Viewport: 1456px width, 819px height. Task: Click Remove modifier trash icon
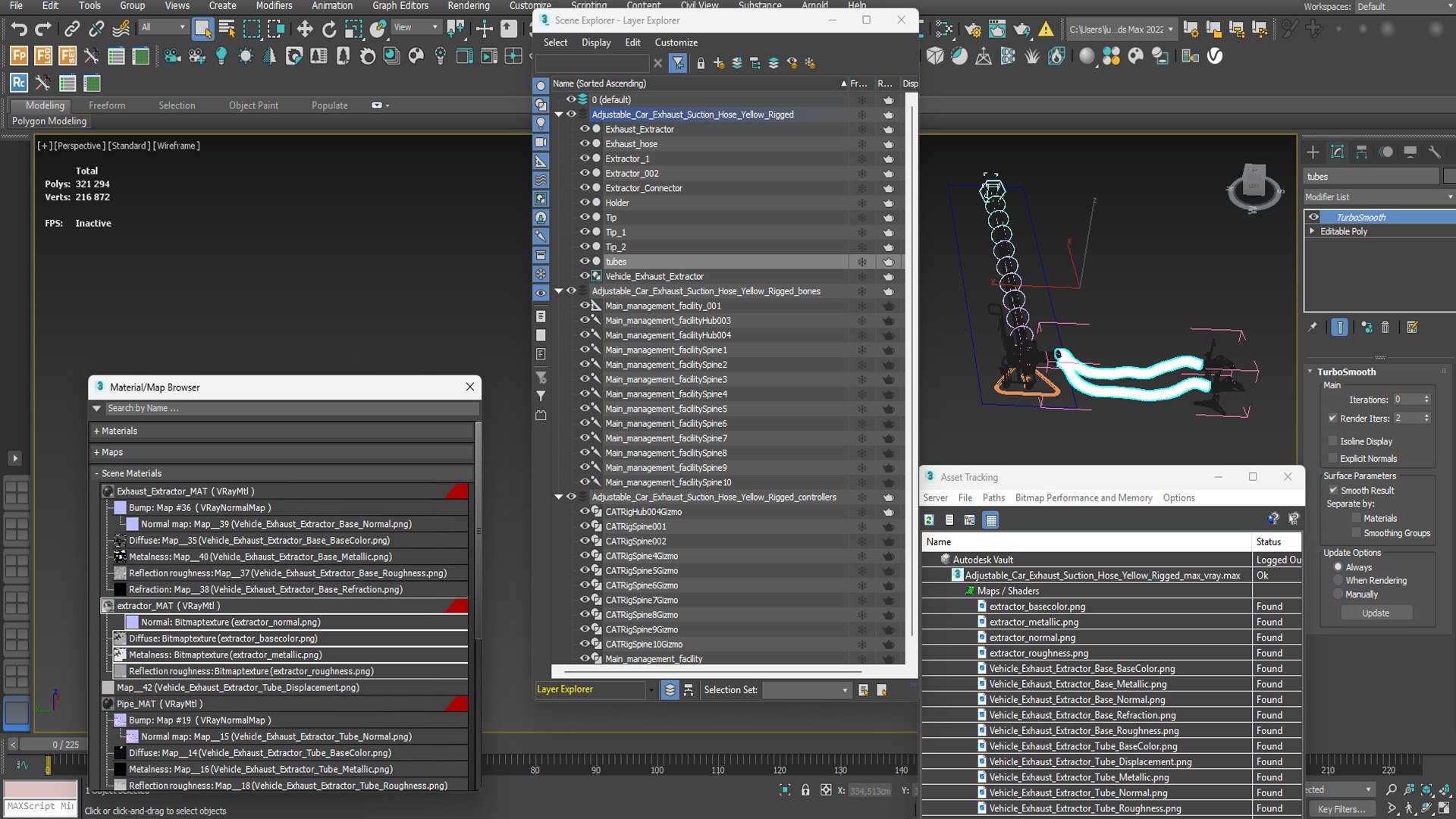coord(1385,328)
